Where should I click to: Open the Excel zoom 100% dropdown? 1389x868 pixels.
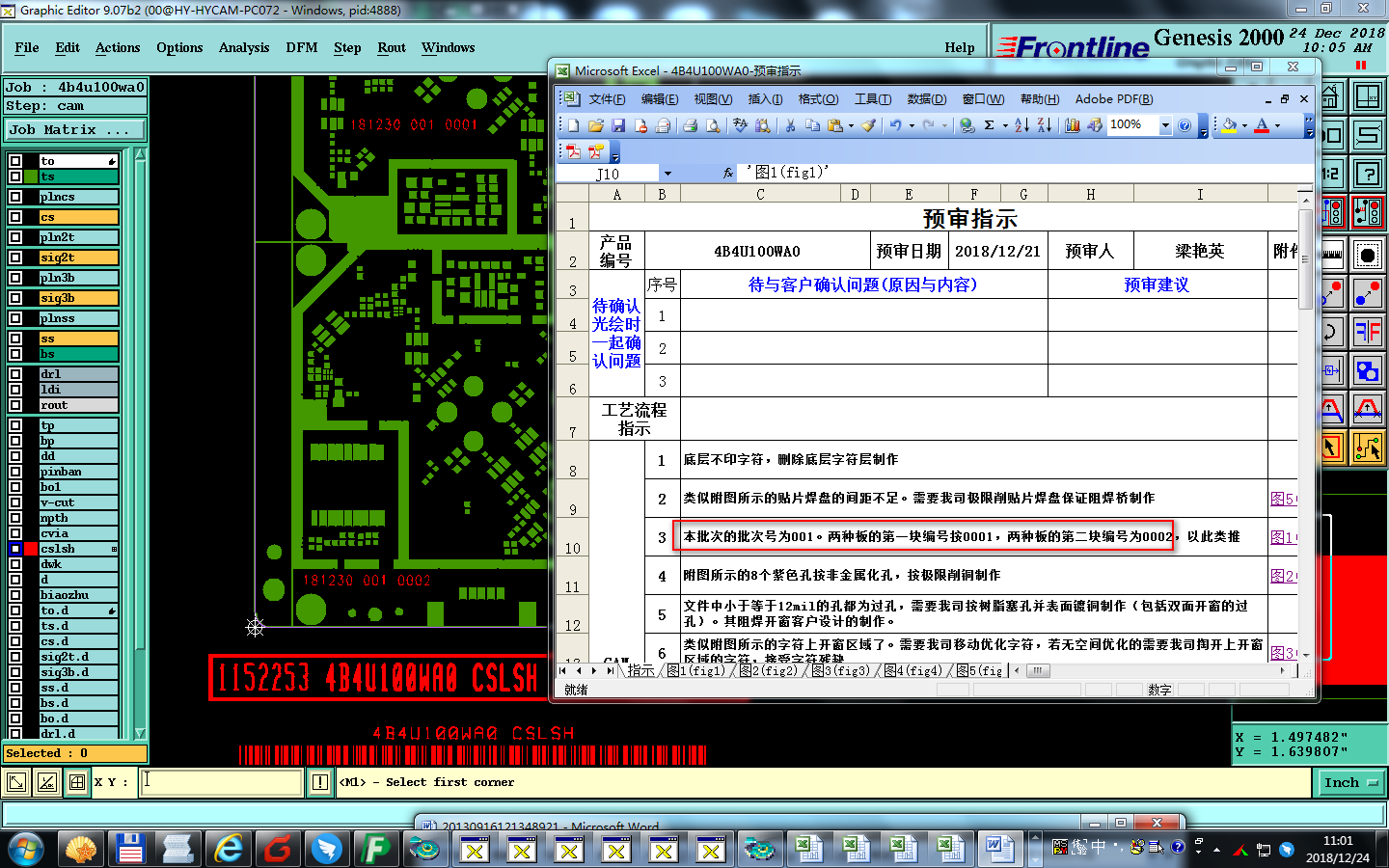[x=1165, y=125]
